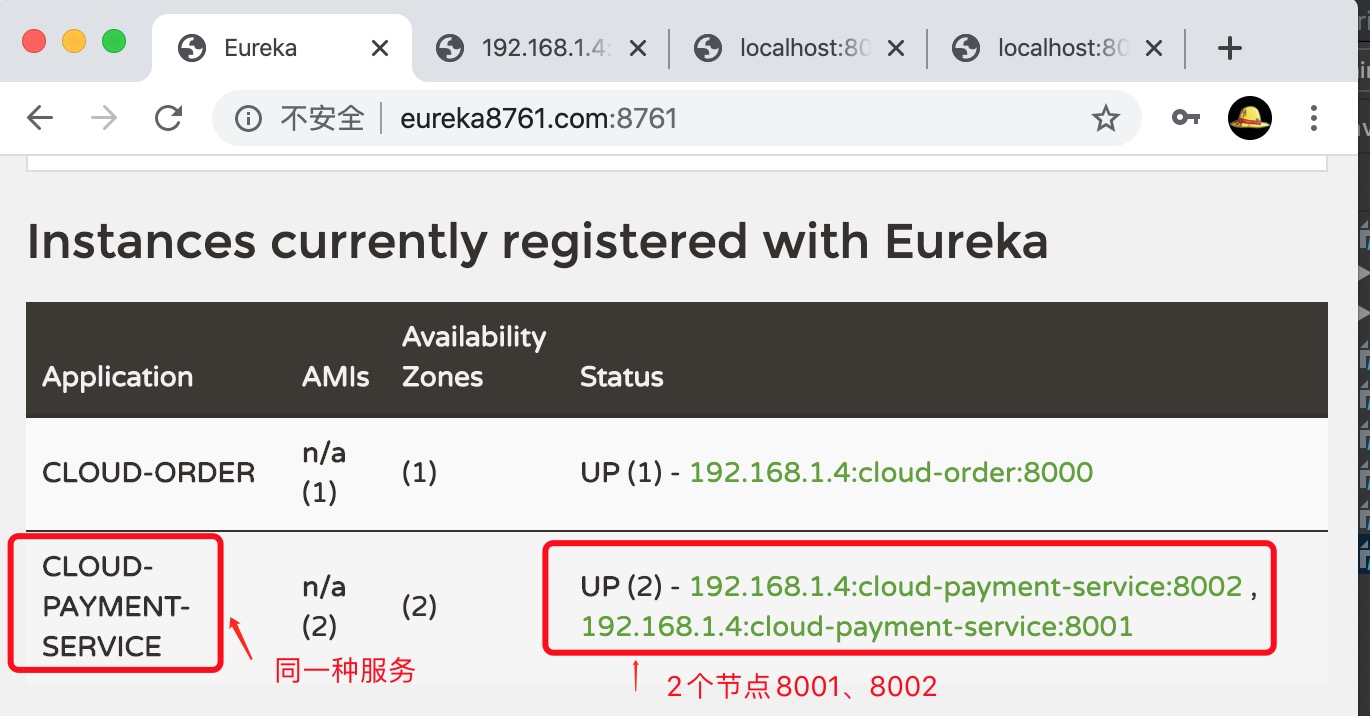Reload the Eureka page
The width and height of the screenshot is (1370, 716).
coord(168,119)
